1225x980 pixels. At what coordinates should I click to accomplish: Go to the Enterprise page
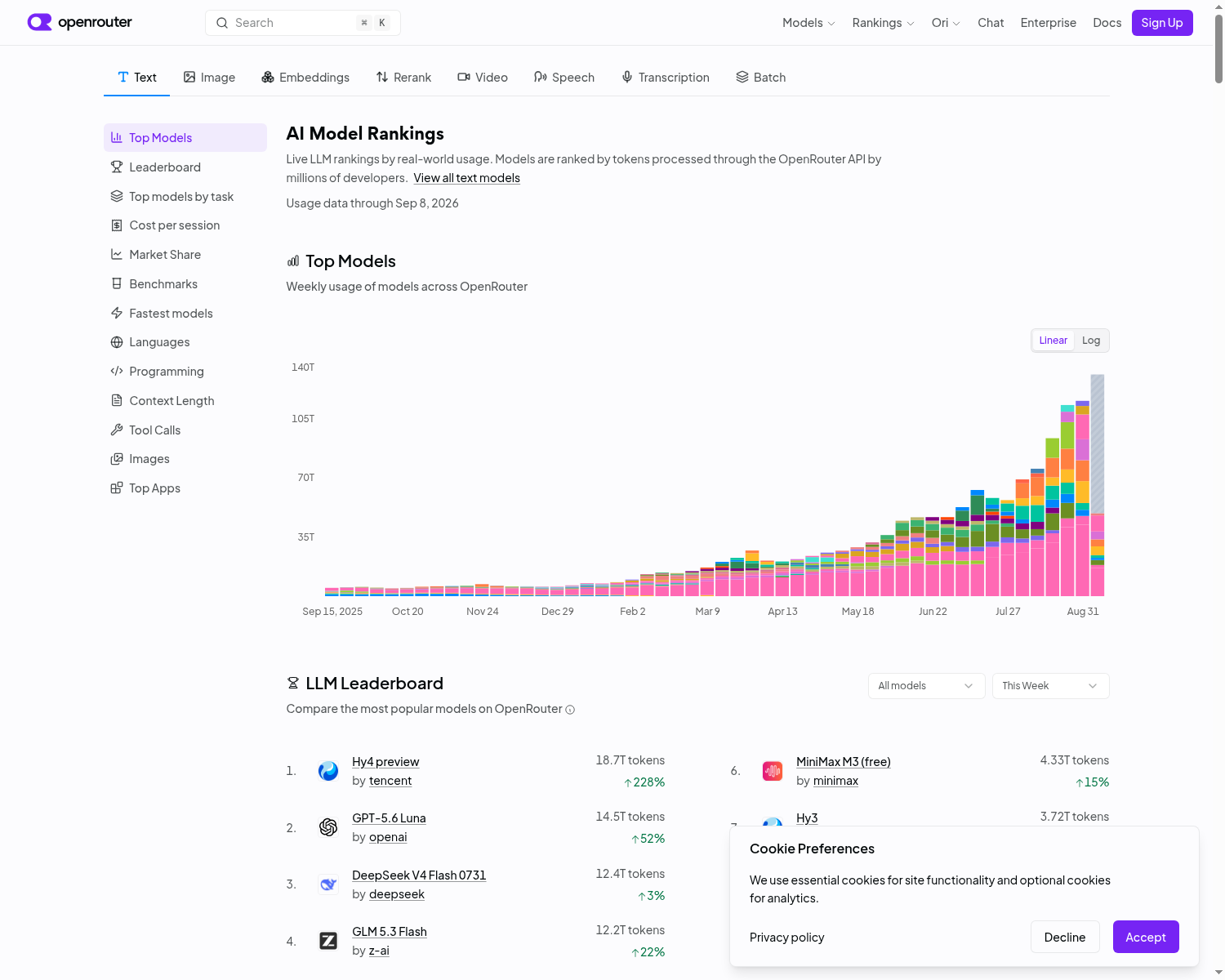coord(1049,23)
